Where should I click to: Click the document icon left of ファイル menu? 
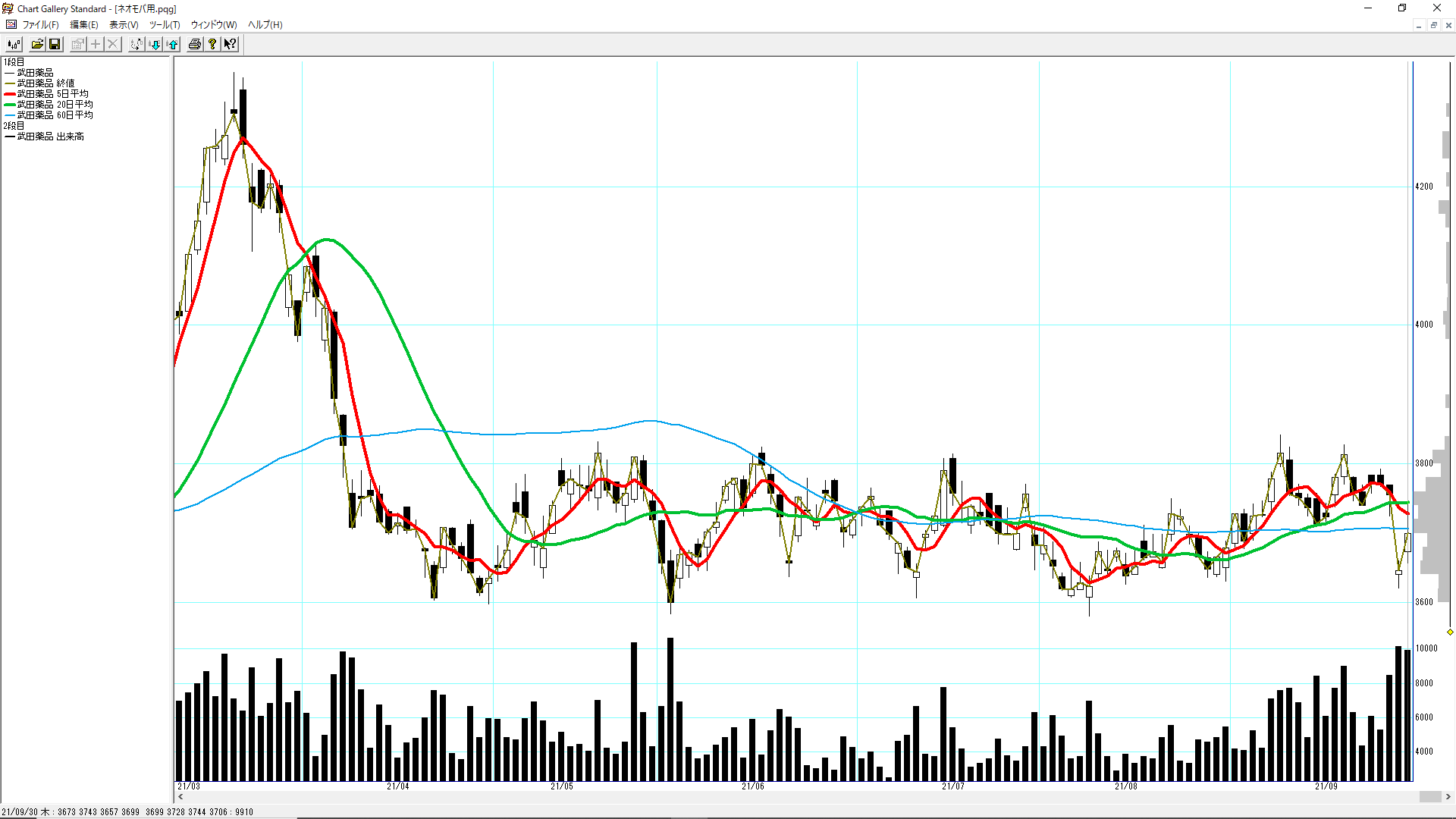pos(11,24)
